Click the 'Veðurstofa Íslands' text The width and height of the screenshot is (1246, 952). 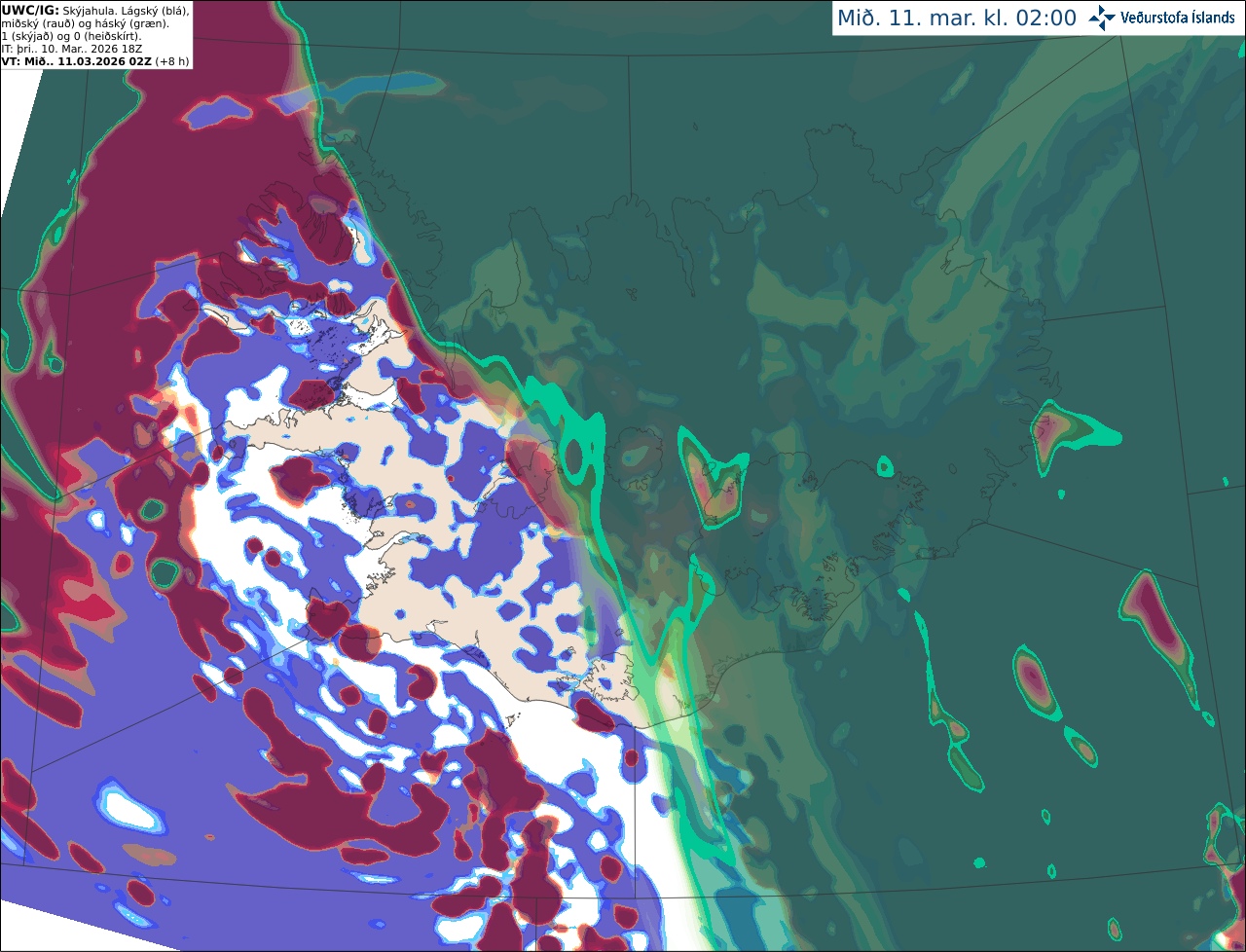[1178, 18]
